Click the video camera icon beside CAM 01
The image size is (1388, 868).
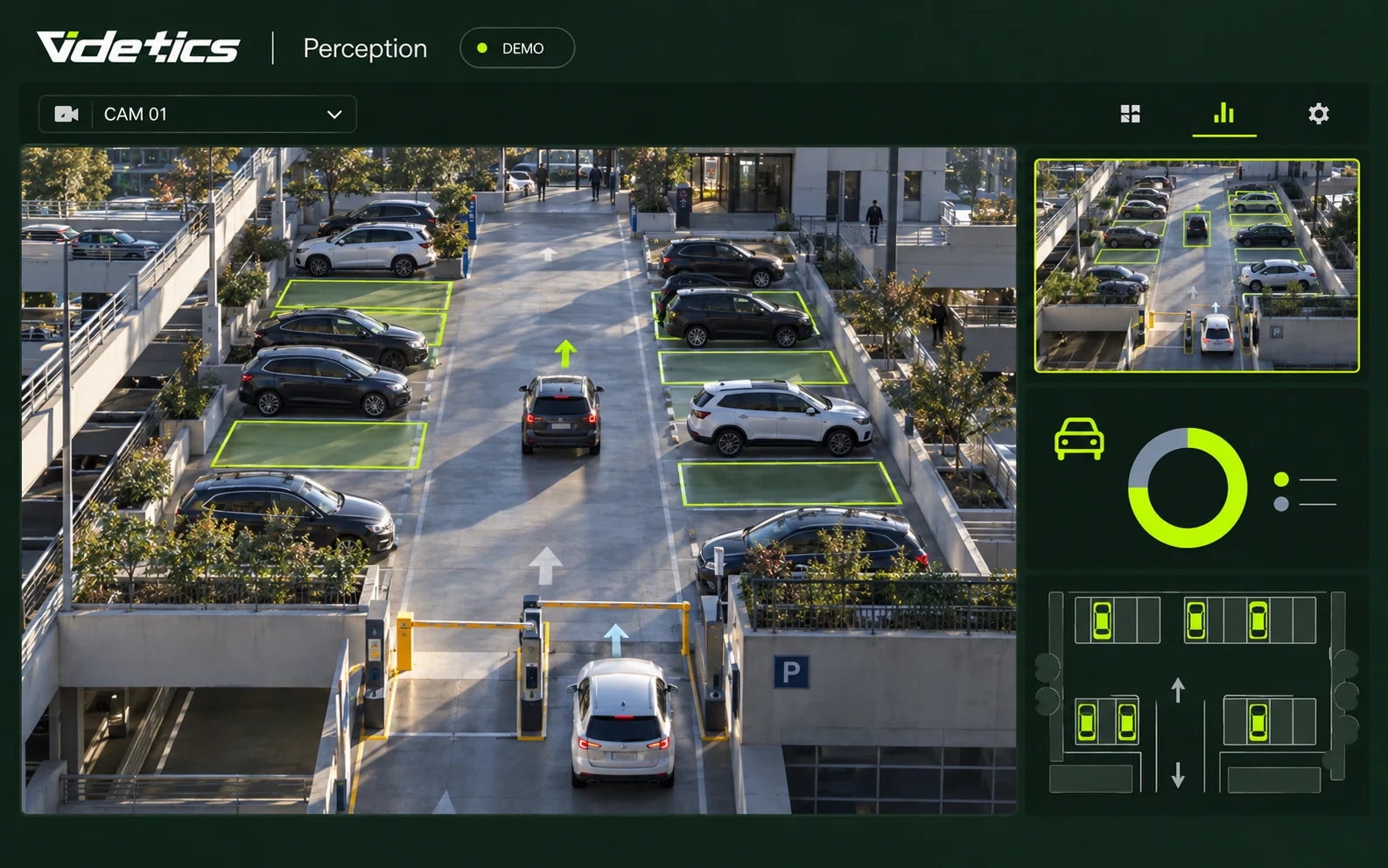tap(67, 115)
